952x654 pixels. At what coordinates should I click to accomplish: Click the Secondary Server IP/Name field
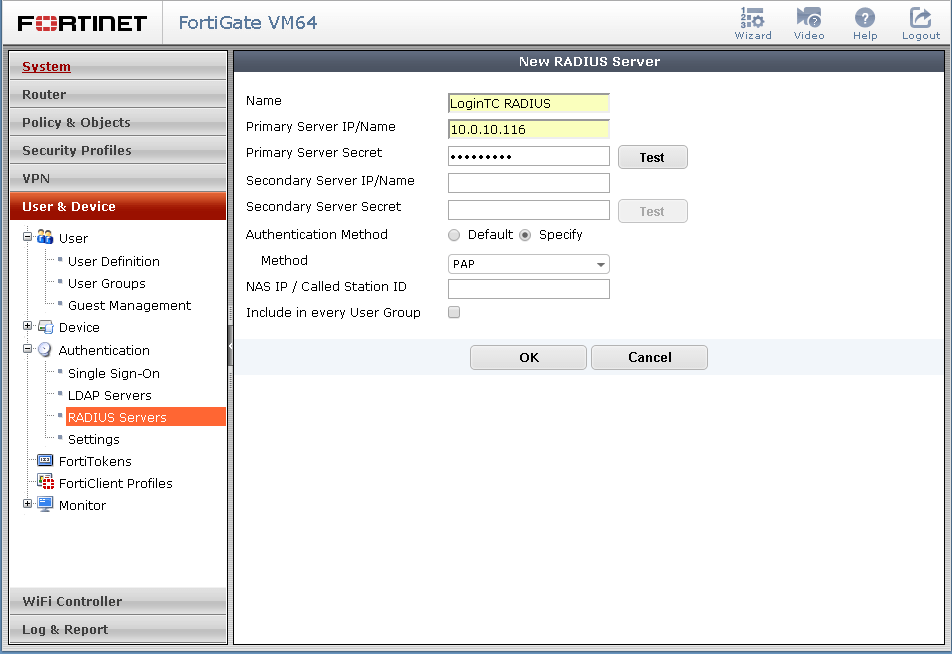coord(528,183)
